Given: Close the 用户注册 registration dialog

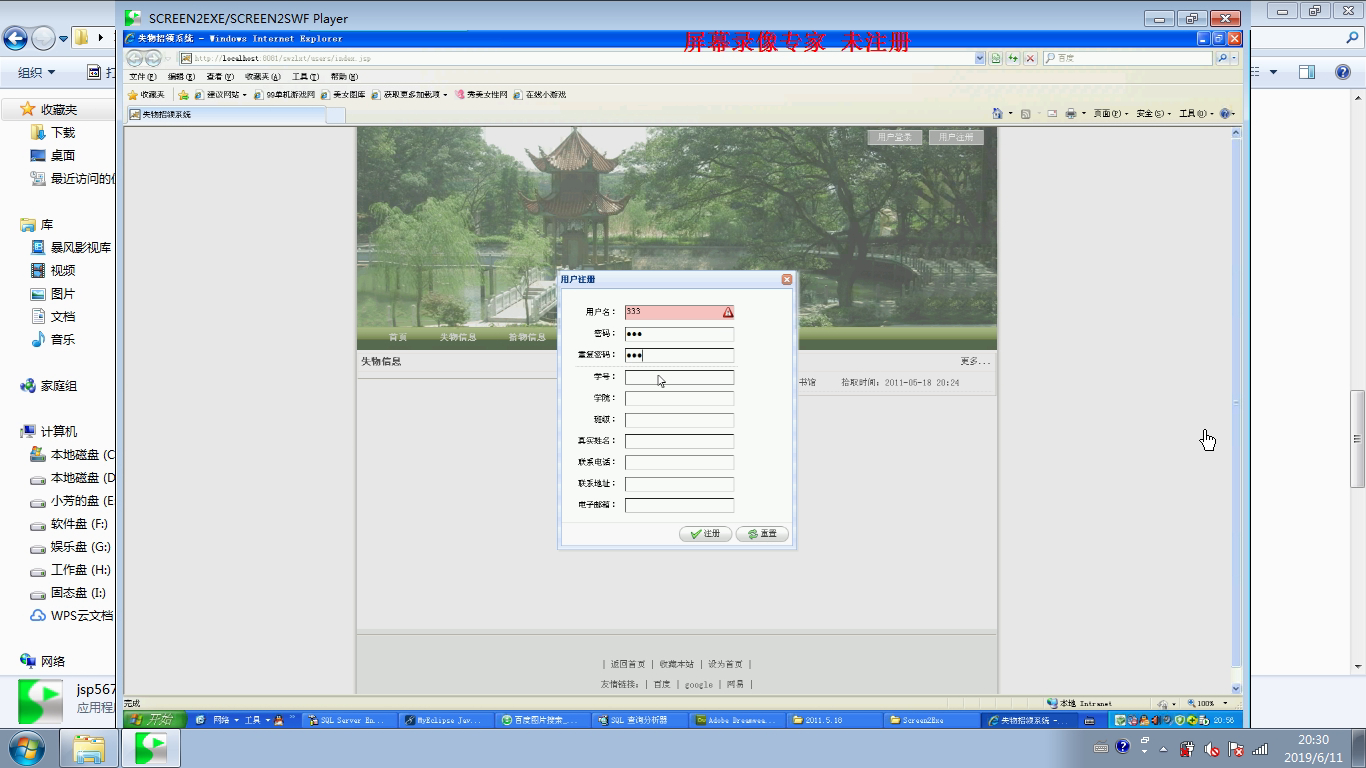Looking at the screenshot, I should pyautogui.click(x=787, y=279).
